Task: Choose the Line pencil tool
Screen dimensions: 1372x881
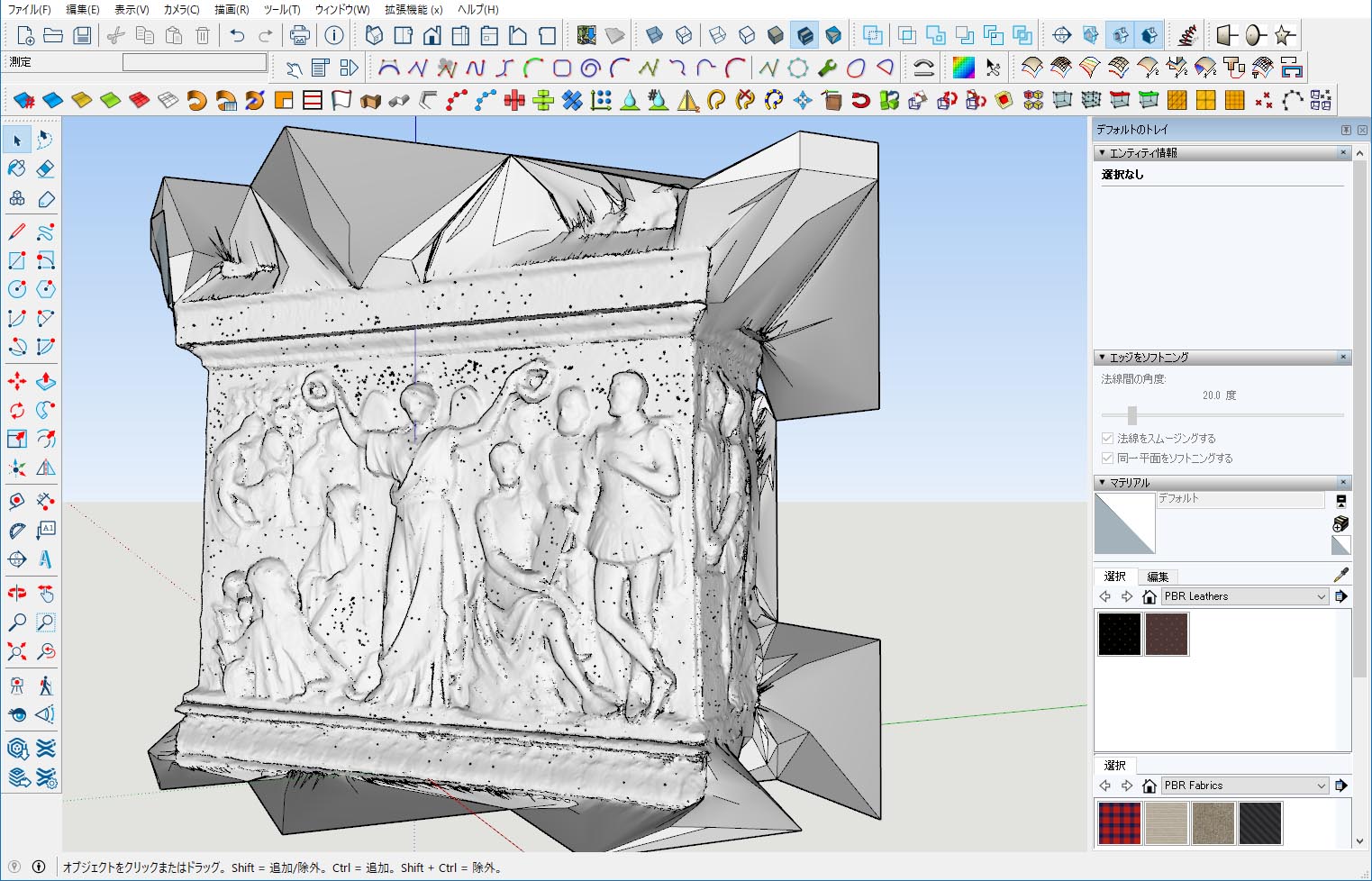Action: (16, 232)
